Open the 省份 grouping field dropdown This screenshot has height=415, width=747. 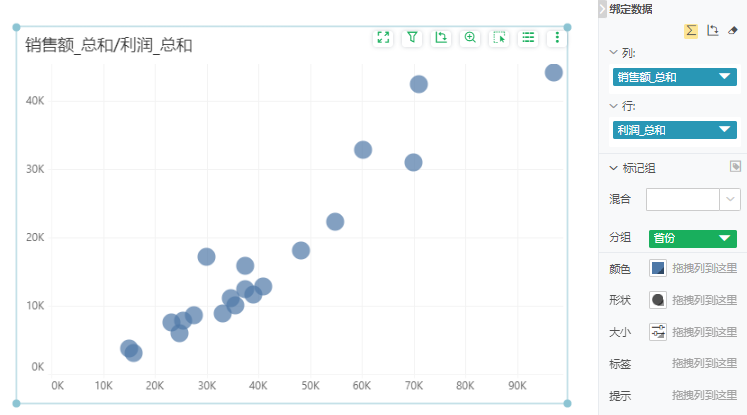[725, 238]
